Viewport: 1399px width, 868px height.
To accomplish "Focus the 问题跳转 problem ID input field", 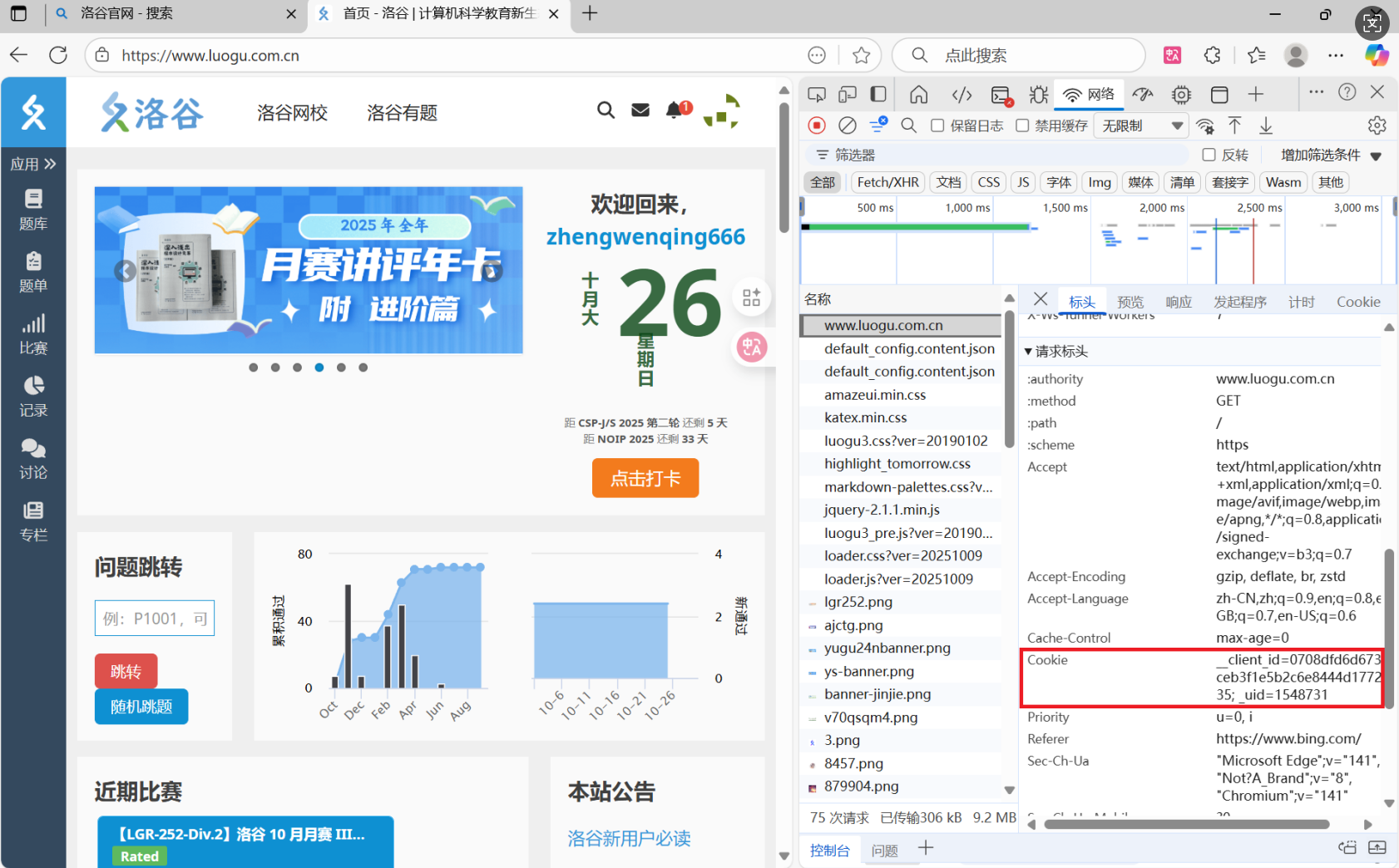I will [x=155, y=619].
